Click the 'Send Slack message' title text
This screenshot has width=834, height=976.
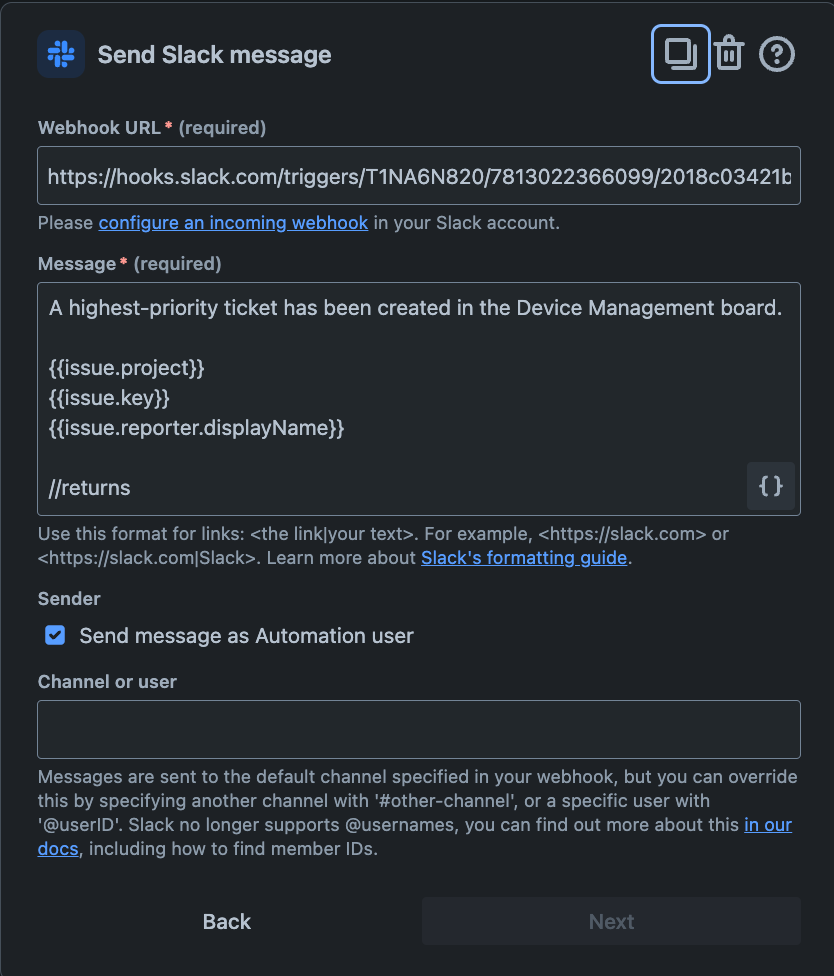point(214,55)
